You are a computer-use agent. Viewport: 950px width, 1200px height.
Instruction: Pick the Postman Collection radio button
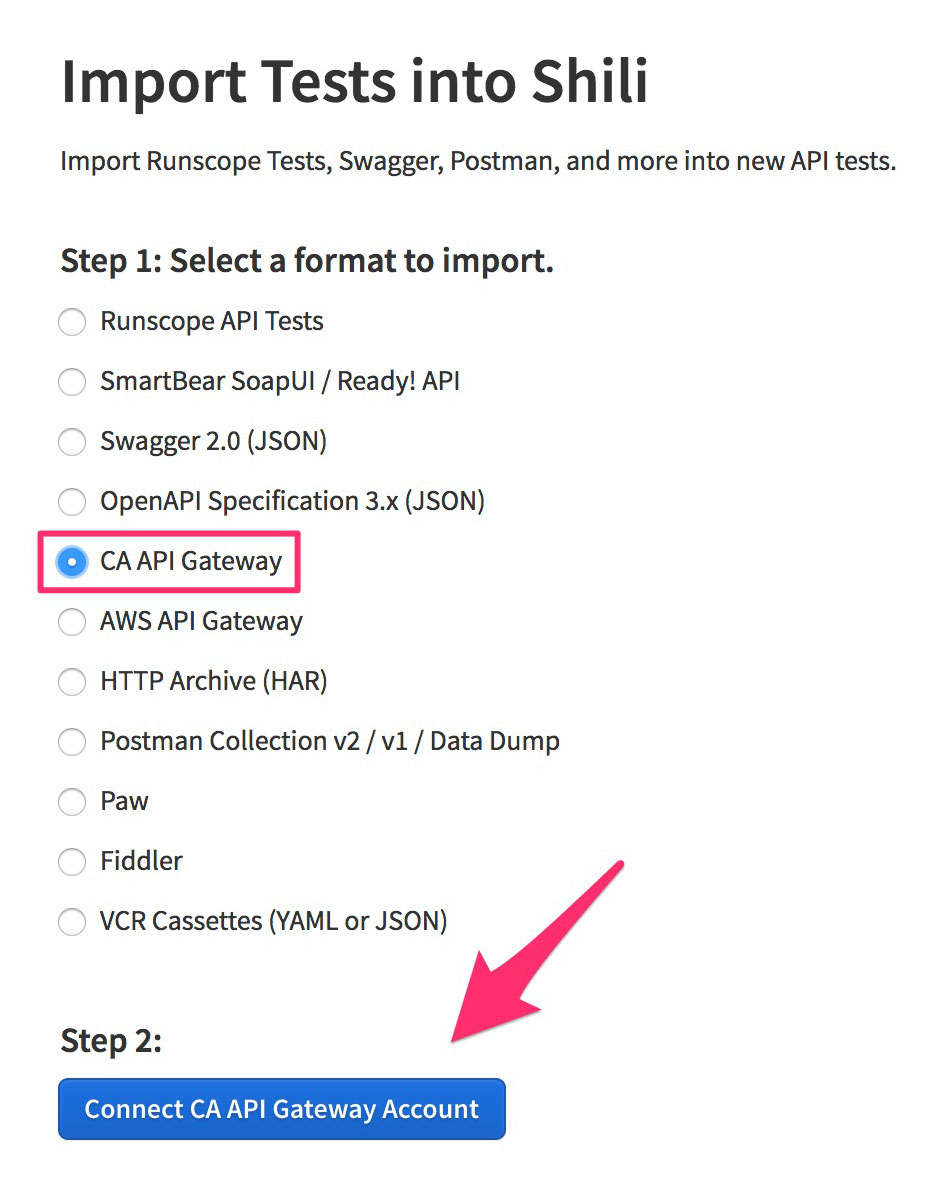point(72,742)
